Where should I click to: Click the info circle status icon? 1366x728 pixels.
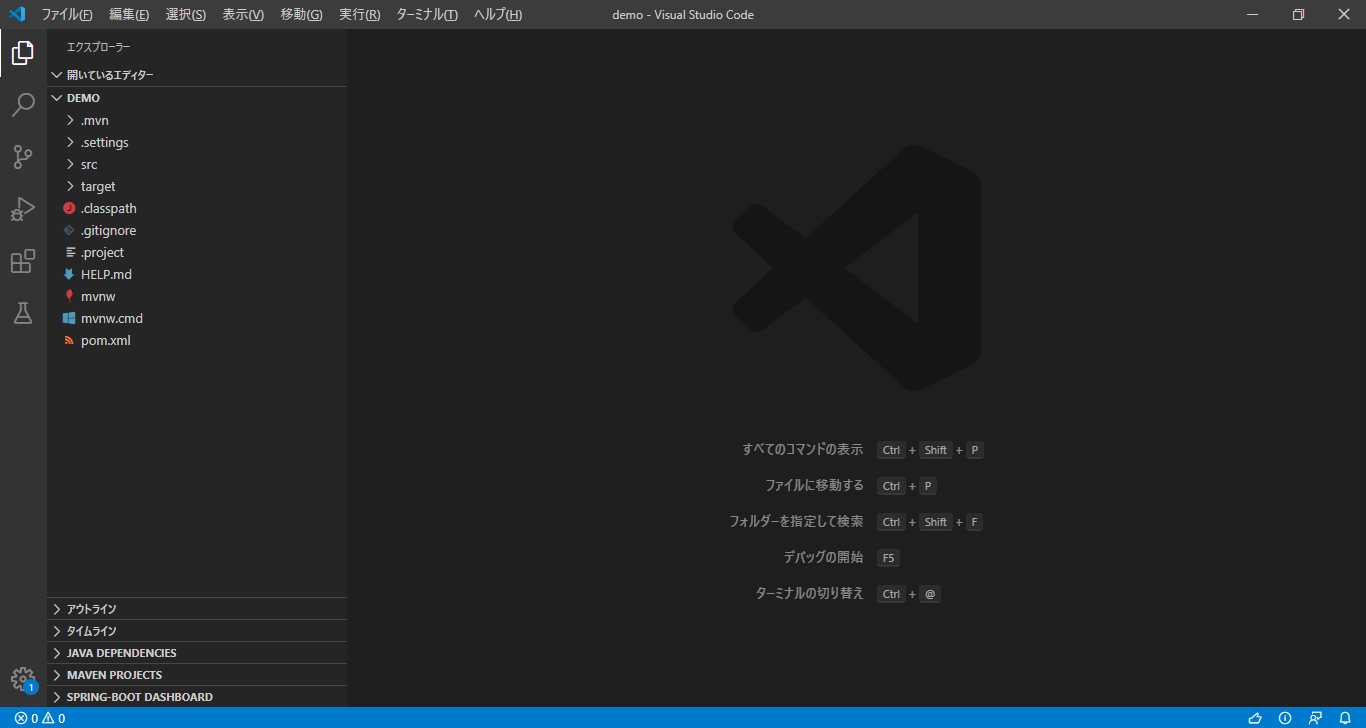coord(1285,718)
